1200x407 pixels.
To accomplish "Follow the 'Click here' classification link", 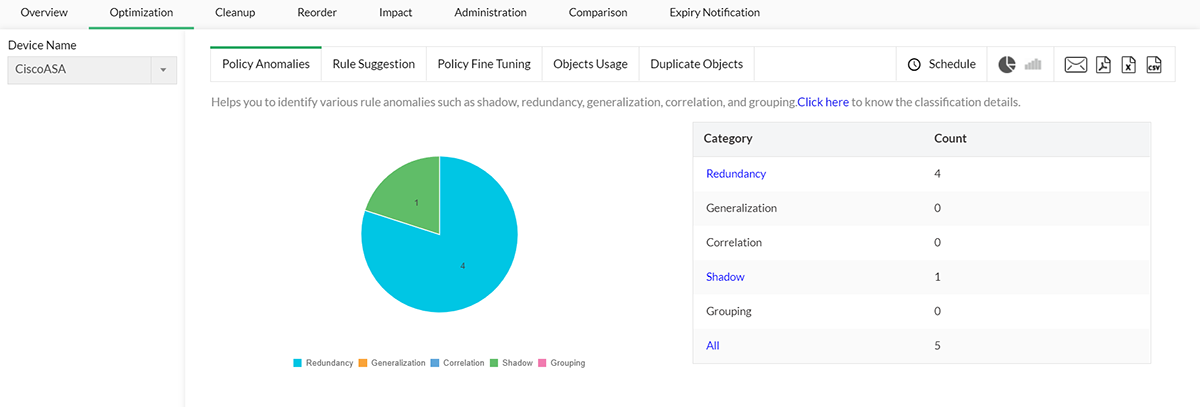I will click(x=823, y=102).
